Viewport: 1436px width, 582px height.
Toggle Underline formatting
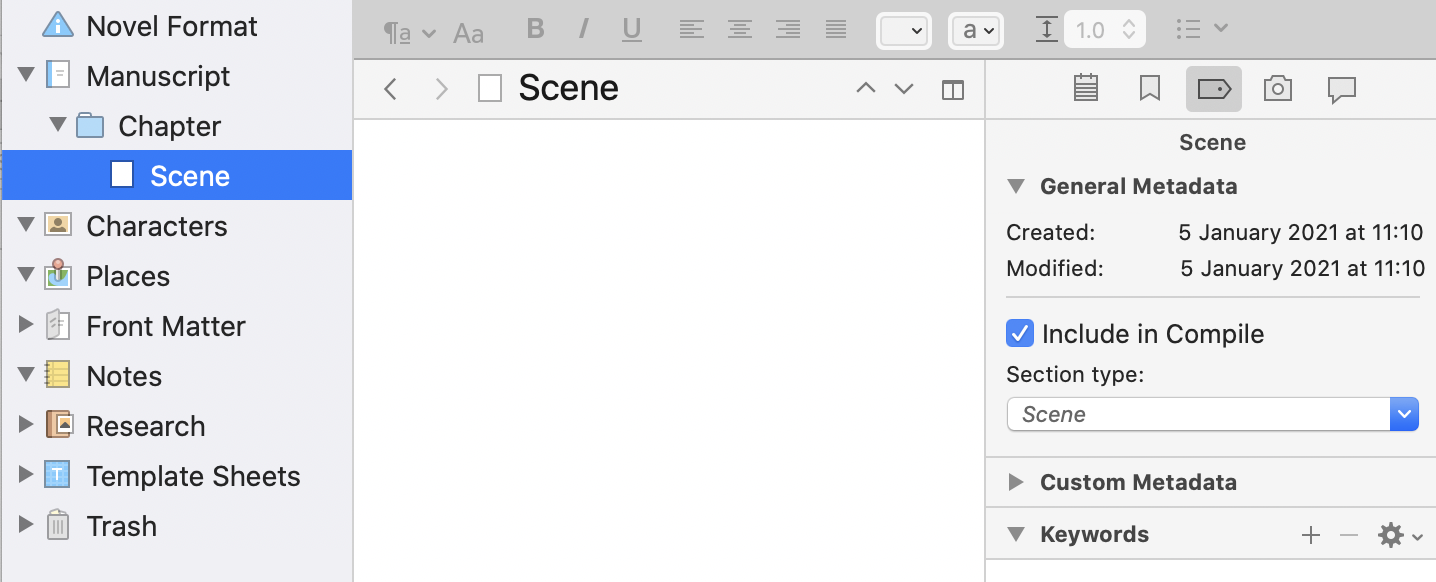tap(631, 30)
